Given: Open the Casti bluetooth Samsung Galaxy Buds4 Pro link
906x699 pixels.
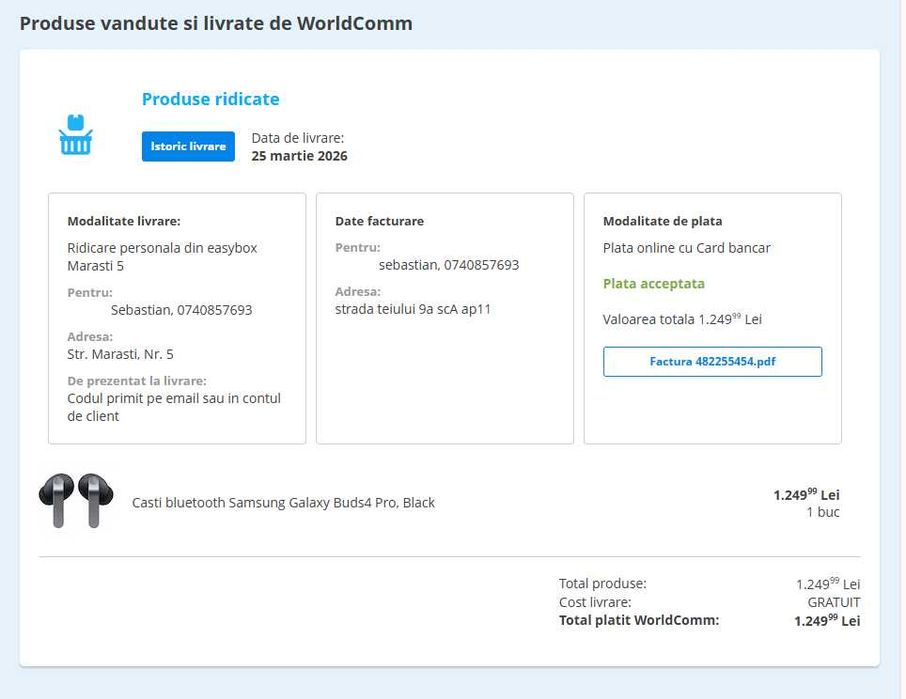Looking at the screenshot, I should point(283,503).
